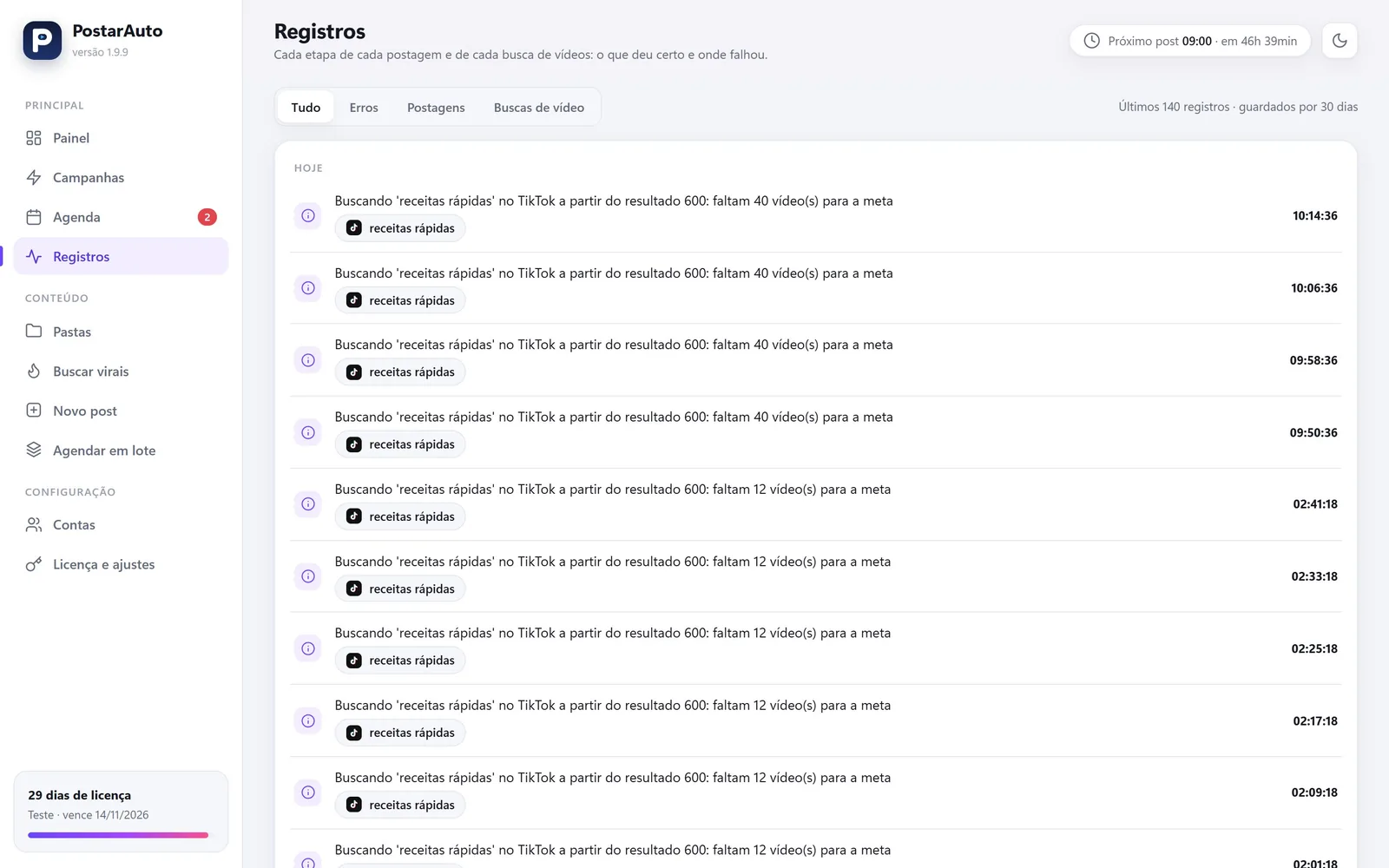The height and width of the screenshot is (868, 1389).
Task: Open Pastas folder section
Action: pos(121,332)
